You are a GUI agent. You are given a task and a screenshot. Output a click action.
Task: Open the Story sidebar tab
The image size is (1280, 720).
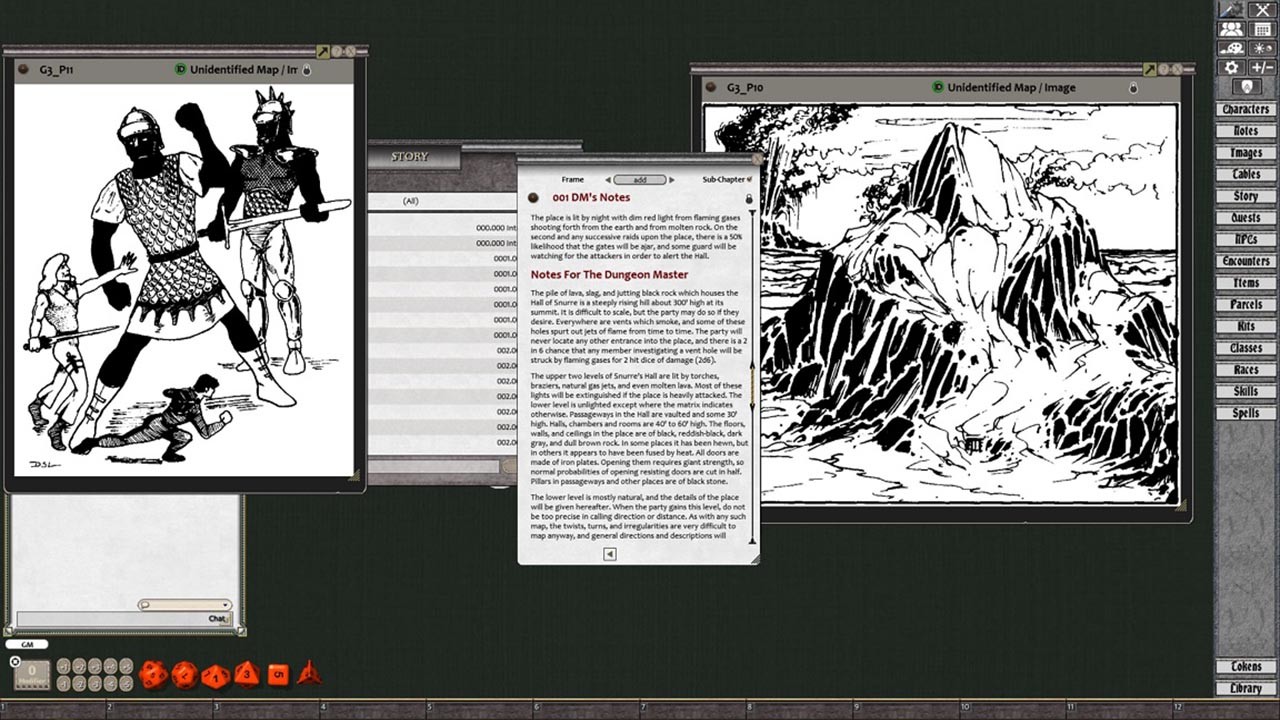(1245, 197)
